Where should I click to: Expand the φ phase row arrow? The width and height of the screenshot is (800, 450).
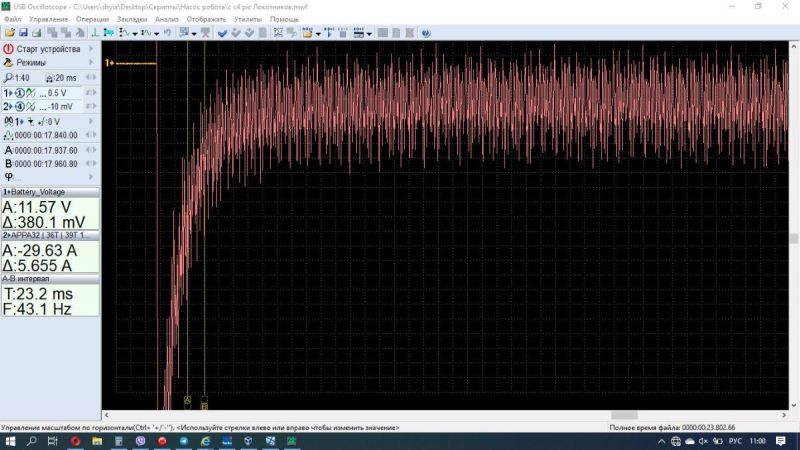pyautogui.click(x=91, y=176)
